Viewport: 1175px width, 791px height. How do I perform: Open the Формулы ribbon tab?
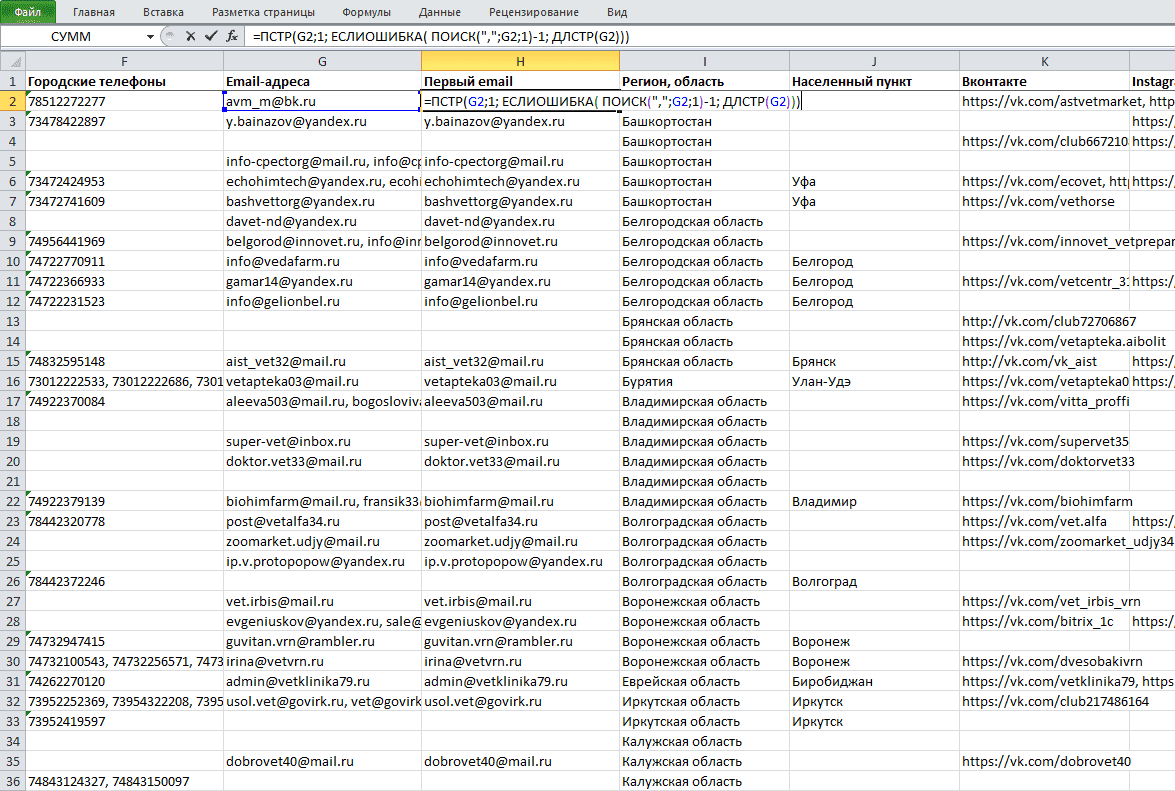tap(366, 12)
